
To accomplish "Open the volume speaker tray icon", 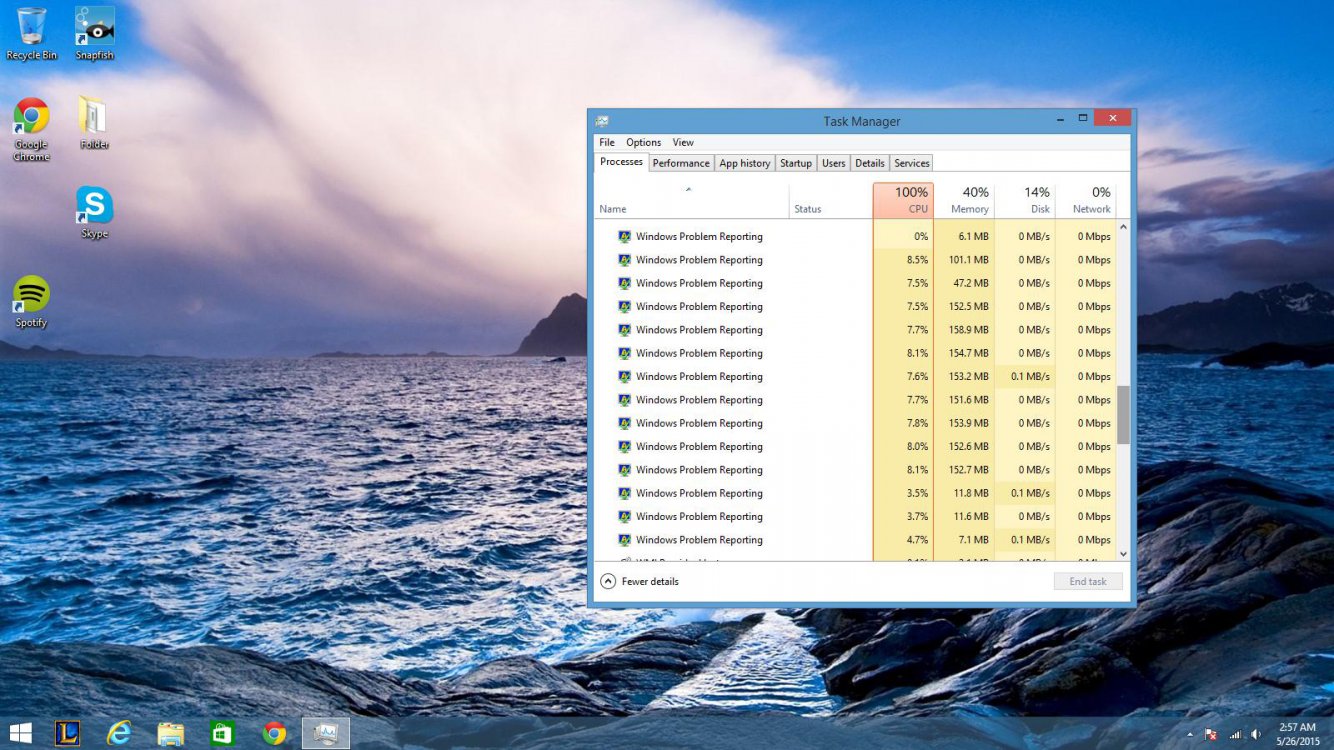I will coord(1255,734).
